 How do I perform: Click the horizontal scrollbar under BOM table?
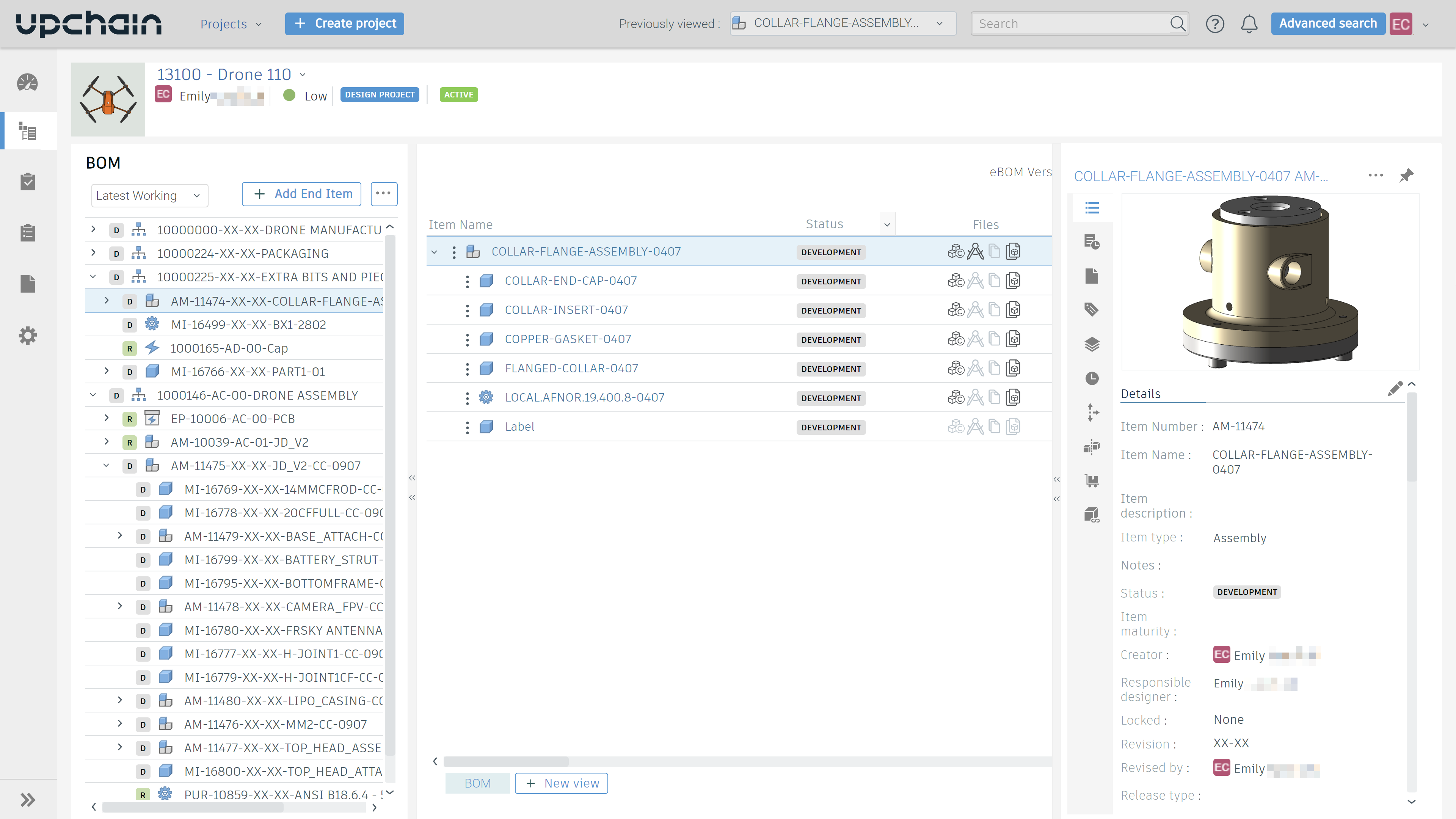point(506,761)
